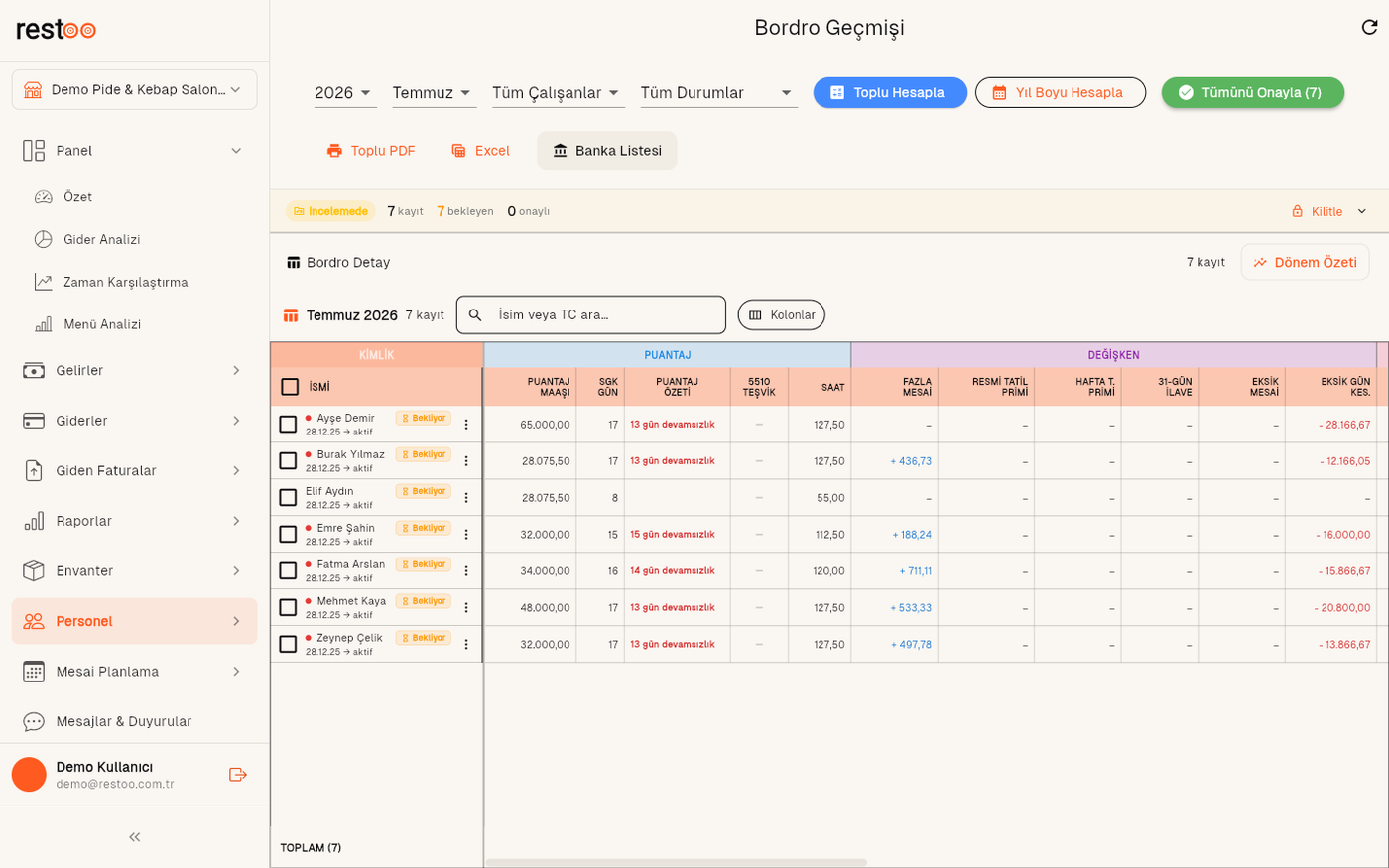Collapse the sidebar with the double-chevron icon
1389x868 pixels.
(x=135, y=837)
